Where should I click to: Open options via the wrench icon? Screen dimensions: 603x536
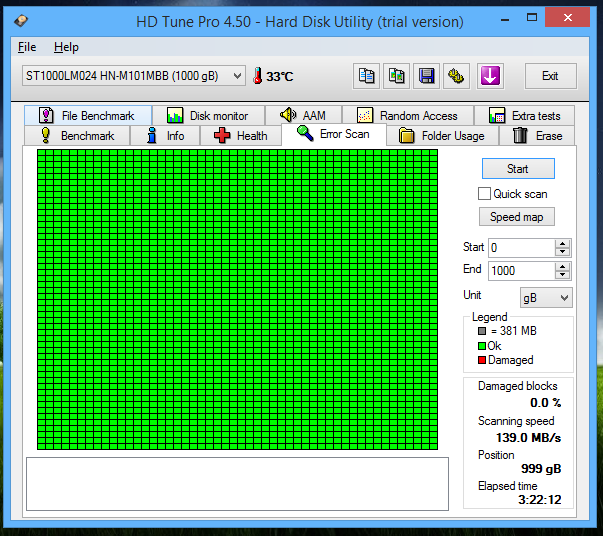point(457,76)
